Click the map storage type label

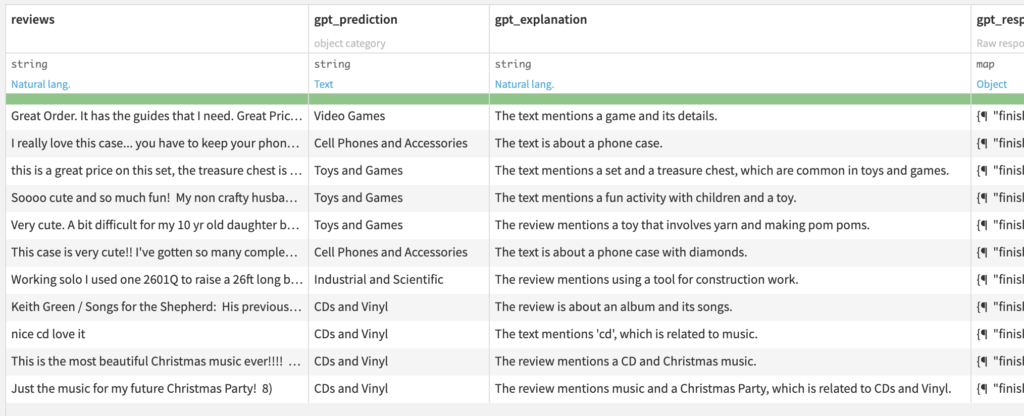[985, 65]
